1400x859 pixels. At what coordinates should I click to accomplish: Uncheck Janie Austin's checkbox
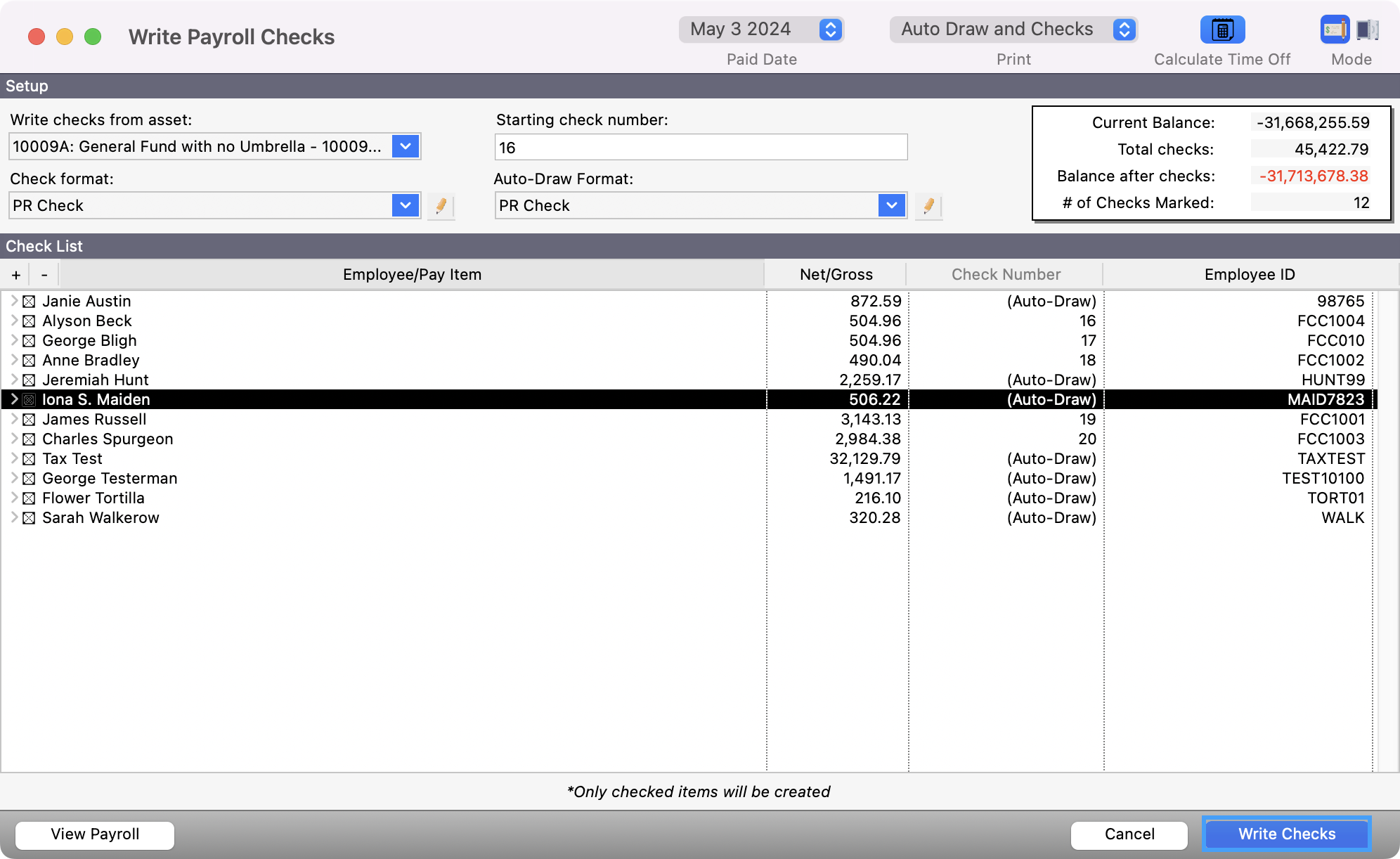coord(29,302)
